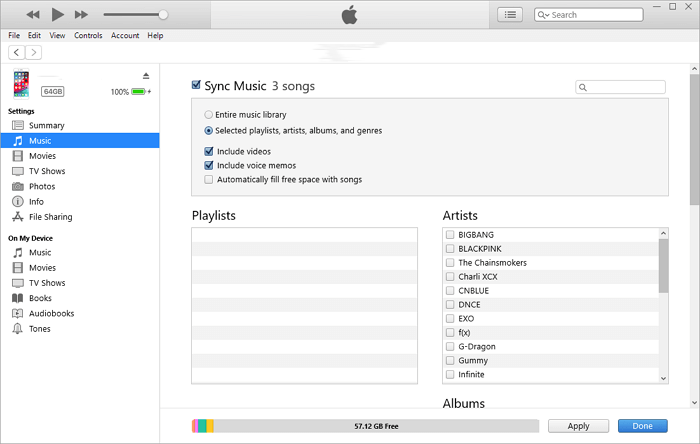Open the File menu
700x444 pixels.
(14, 35)
